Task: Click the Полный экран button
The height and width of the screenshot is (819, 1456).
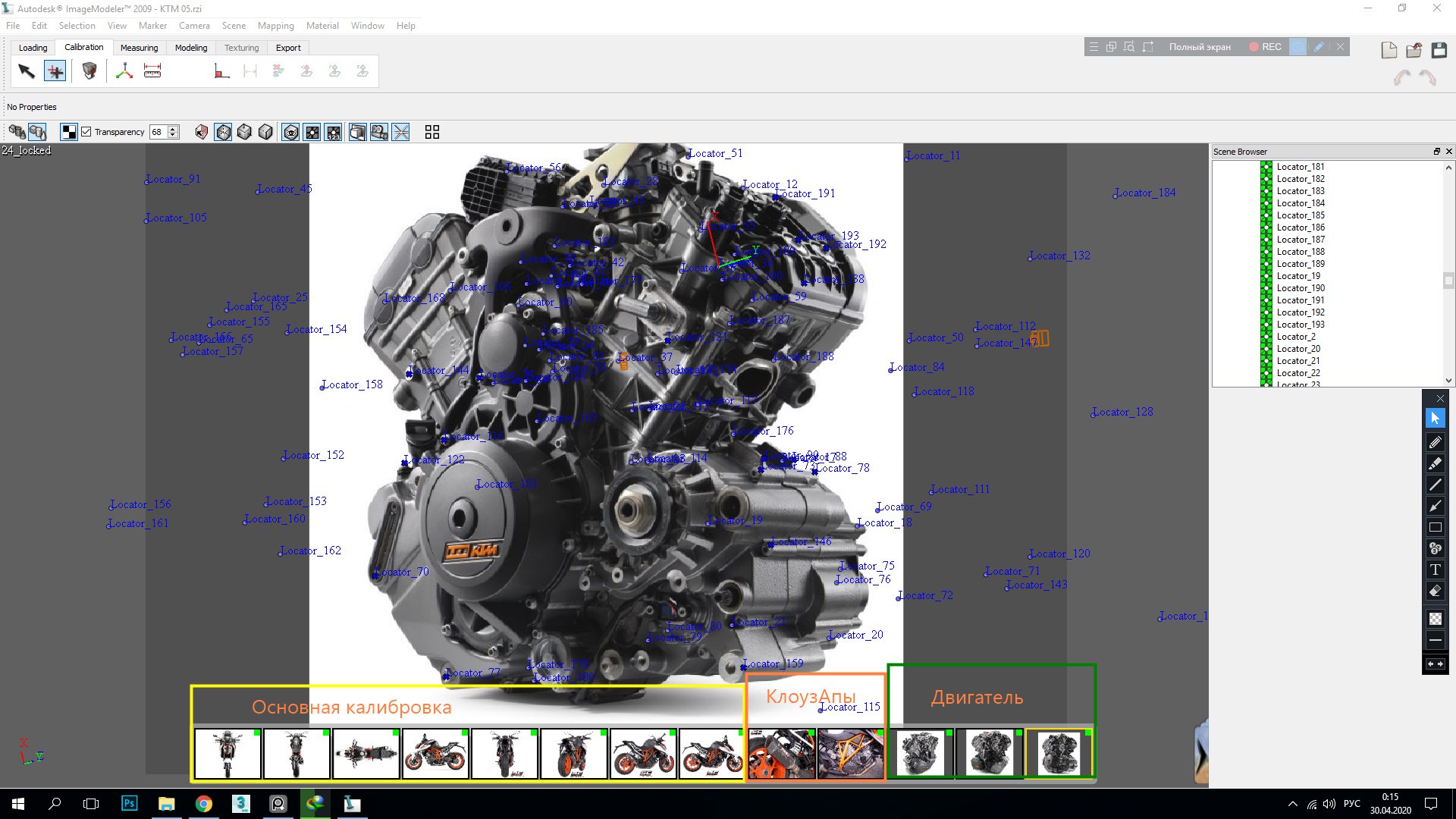Action: point(1200,47)
